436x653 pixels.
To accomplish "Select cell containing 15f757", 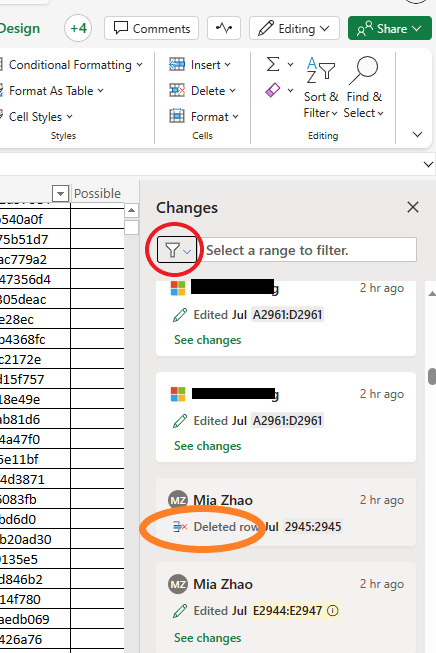I will (x=35, y=379).
